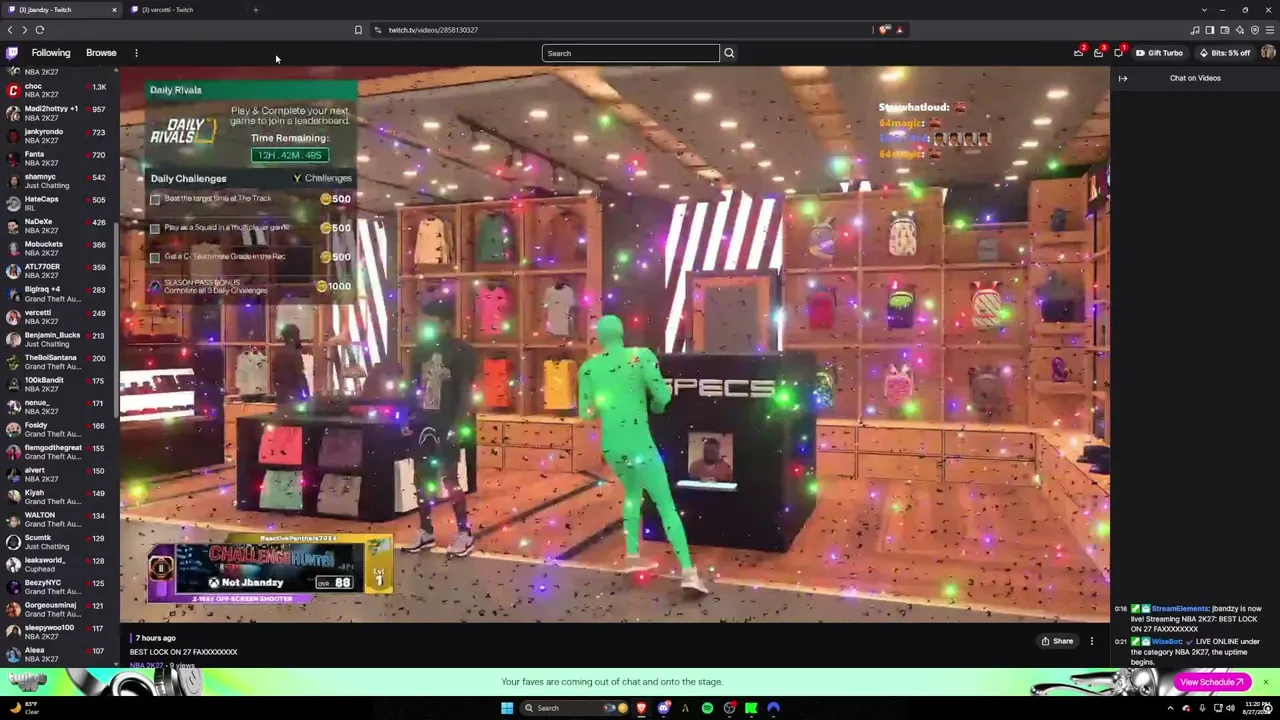Open the notifications inbox icon
Viewport: 1280px width, 720px height.
pos(1098,53)
